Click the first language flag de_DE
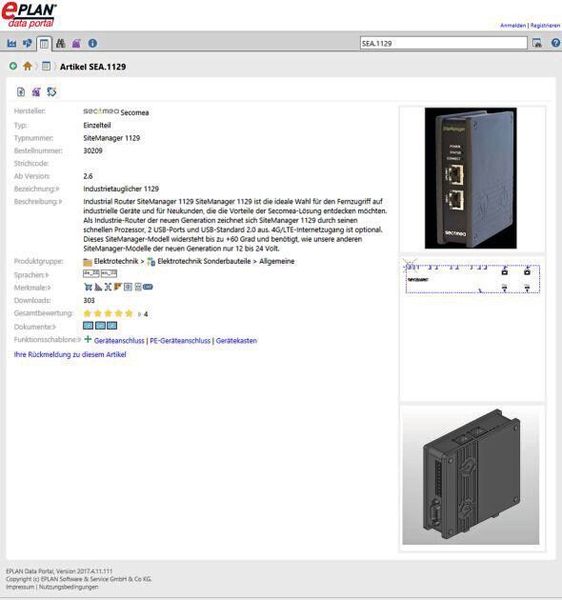The width and height of the screenshot is (562, 600). click(91, 273)
